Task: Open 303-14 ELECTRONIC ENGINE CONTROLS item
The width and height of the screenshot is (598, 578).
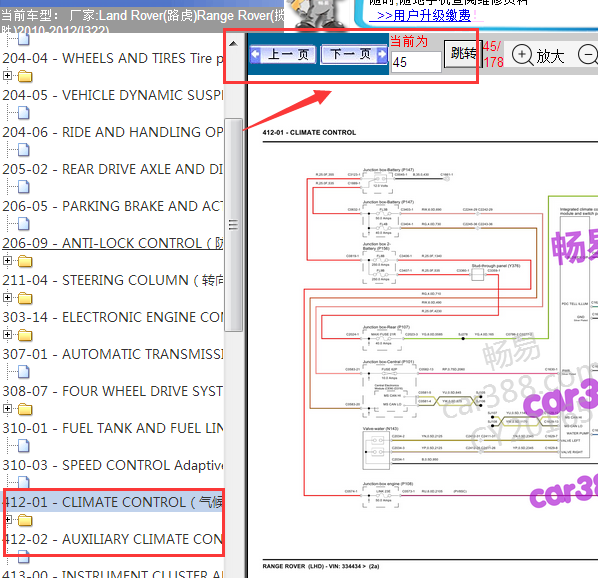Action: click(x=113, y=317)
